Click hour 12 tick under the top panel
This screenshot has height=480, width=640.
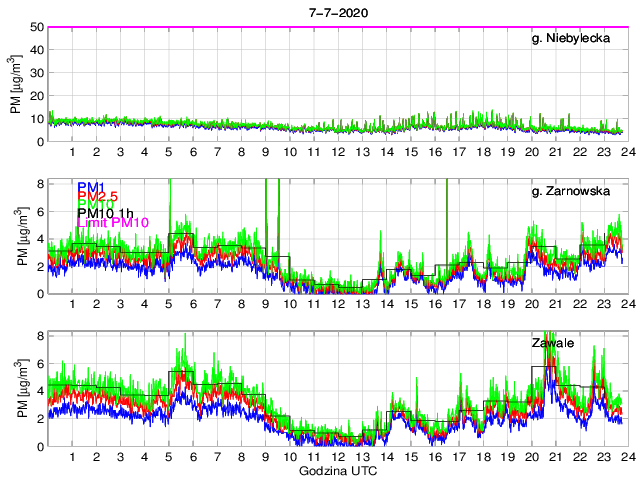coord(337,152)
